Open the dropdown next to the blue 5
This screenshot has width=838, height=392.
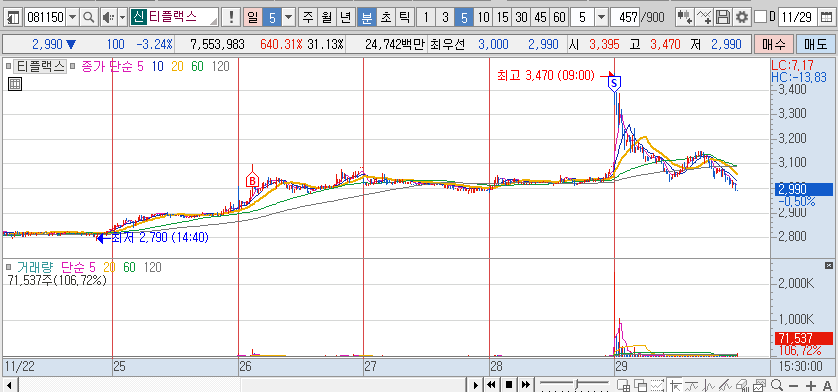pyautogui.click(x=289, y=18)
